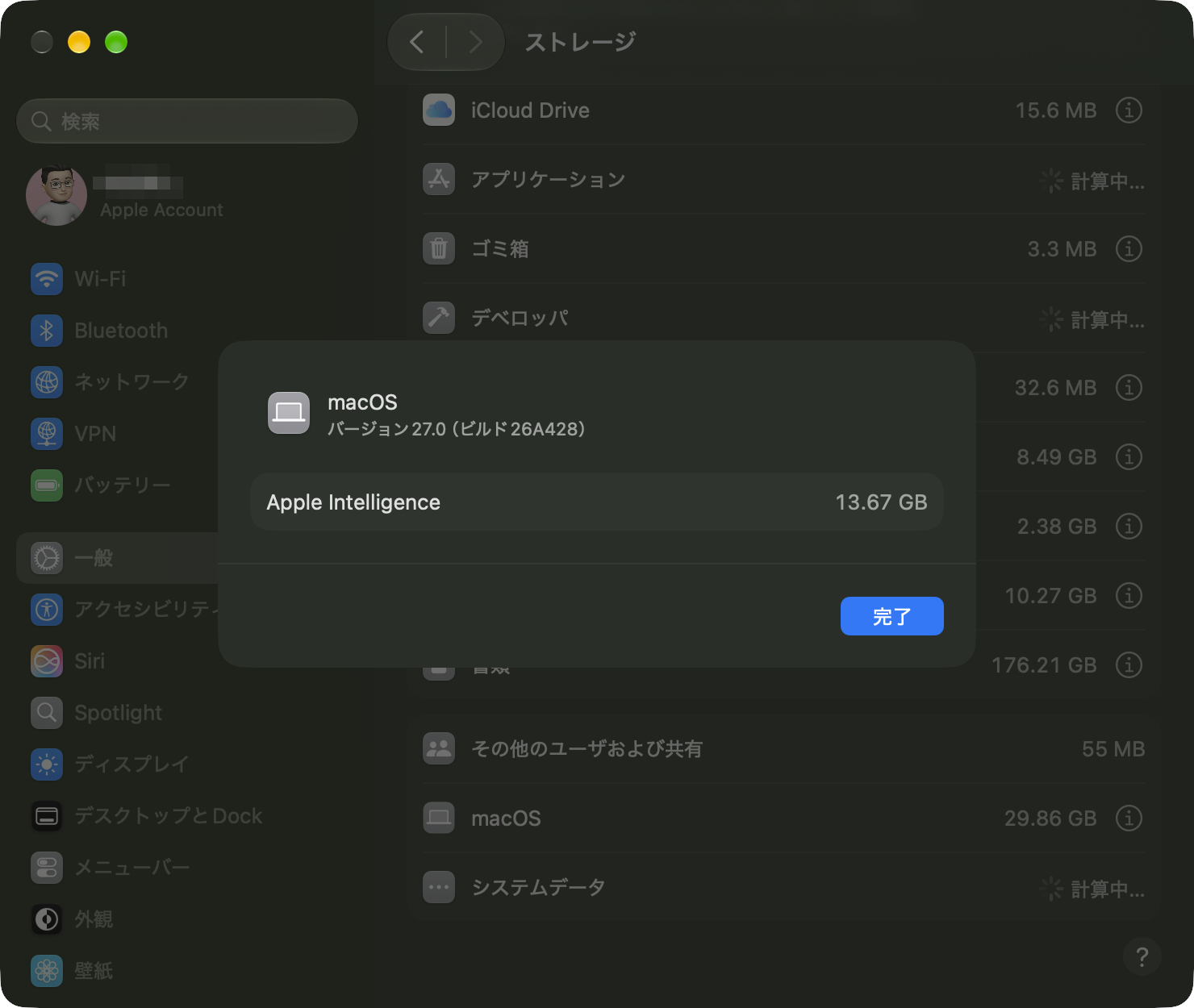Open Siri icon in sidebar
The height and width of the screenshot is (1008, 1194).
pos(47,661)
